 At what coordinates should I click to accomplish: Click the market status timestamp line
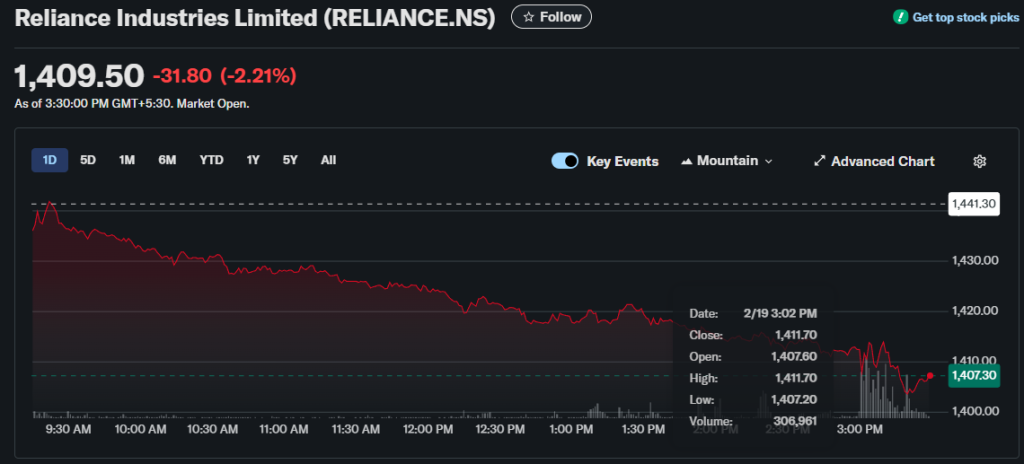132,104
